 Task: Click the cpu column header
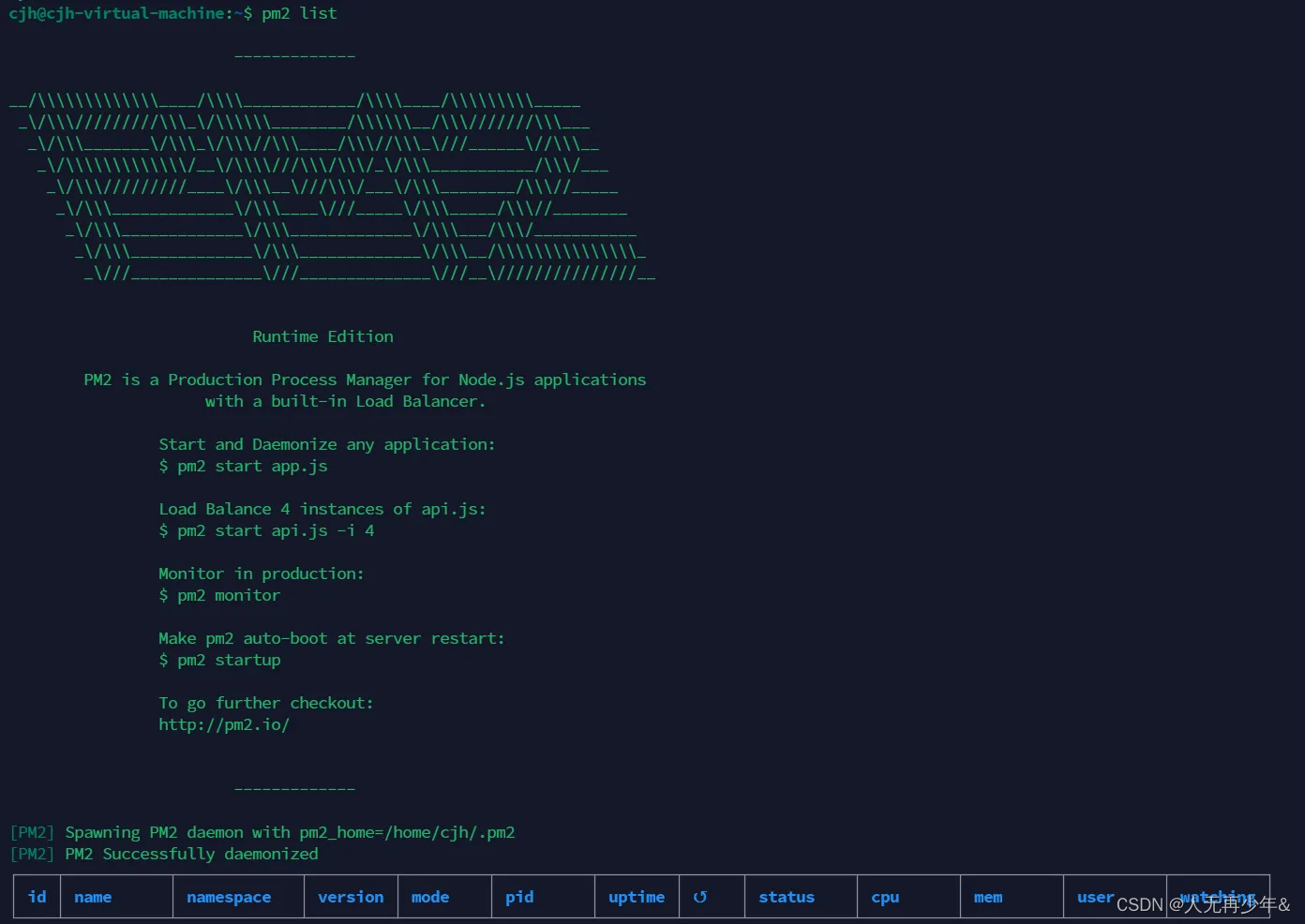[x=884, y=896]
